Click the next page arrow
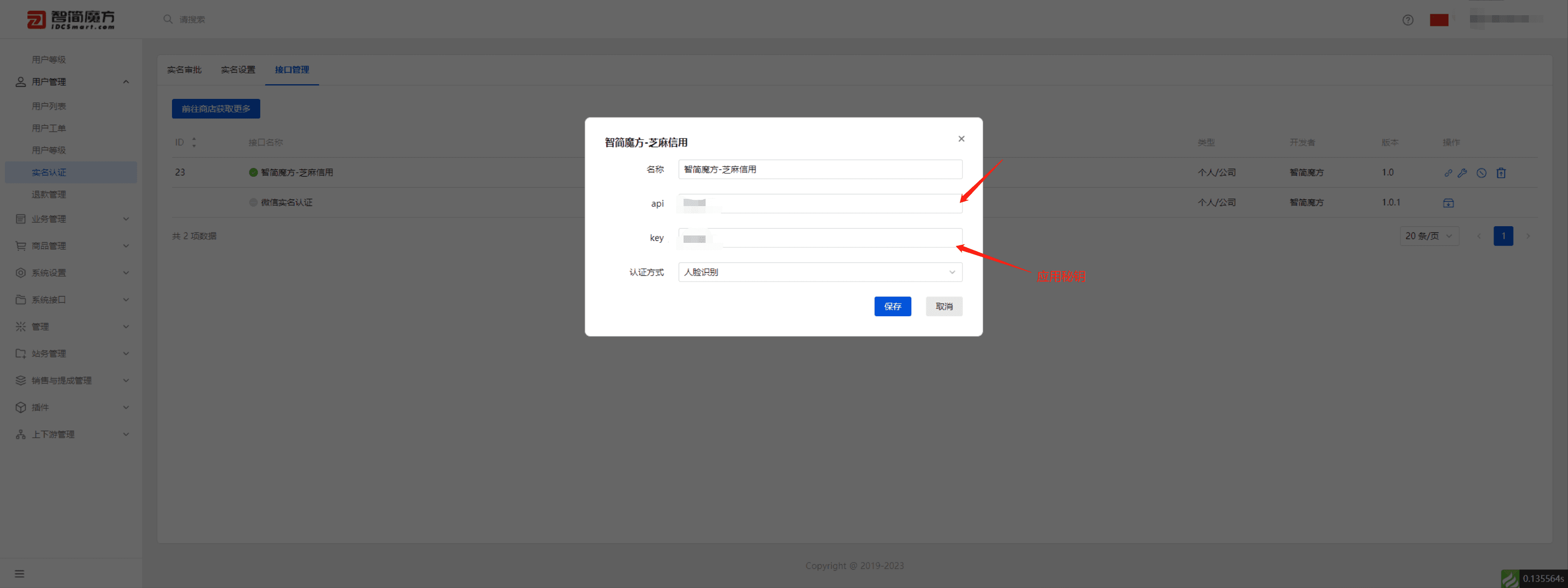The image size is (1568, 588). pos(1527,236)
